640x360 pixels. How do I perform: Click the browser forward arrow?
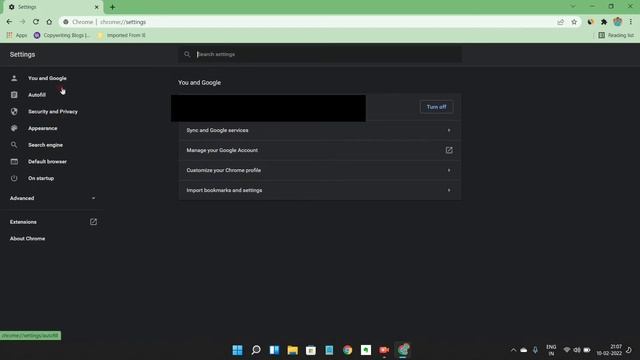(22, 22)
